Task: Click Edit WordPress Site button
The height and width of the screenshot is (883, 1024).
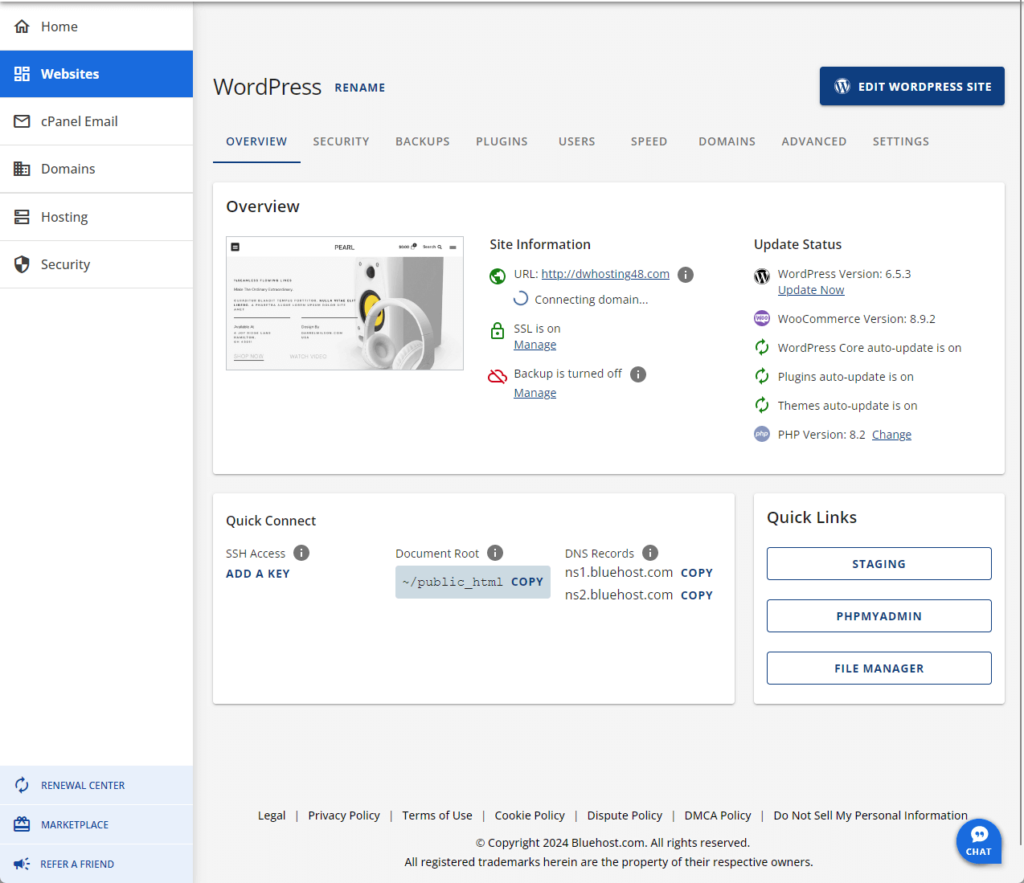Action: coord(912,86)
